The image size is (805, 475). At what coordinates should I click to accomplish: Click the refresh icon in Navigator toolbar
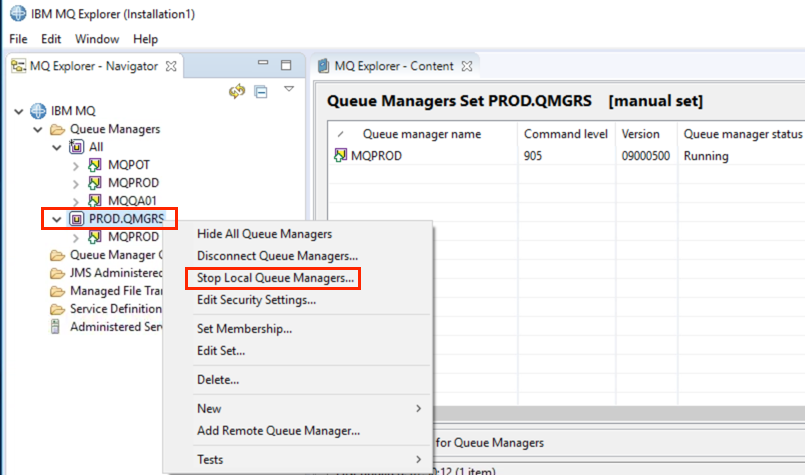tap(237, 91)
